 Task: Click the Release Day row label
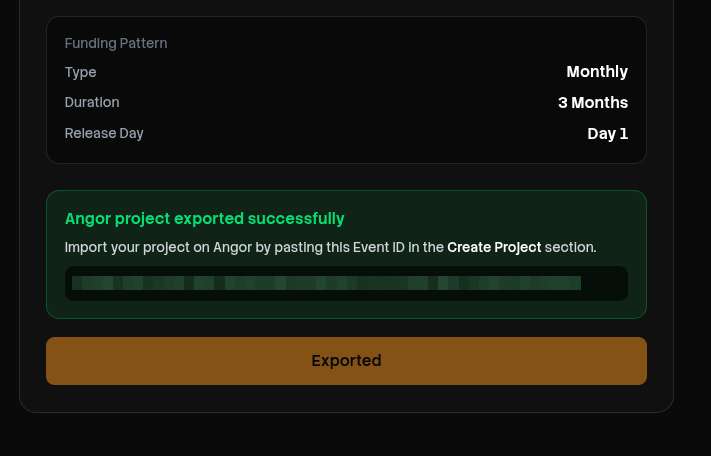104,133
